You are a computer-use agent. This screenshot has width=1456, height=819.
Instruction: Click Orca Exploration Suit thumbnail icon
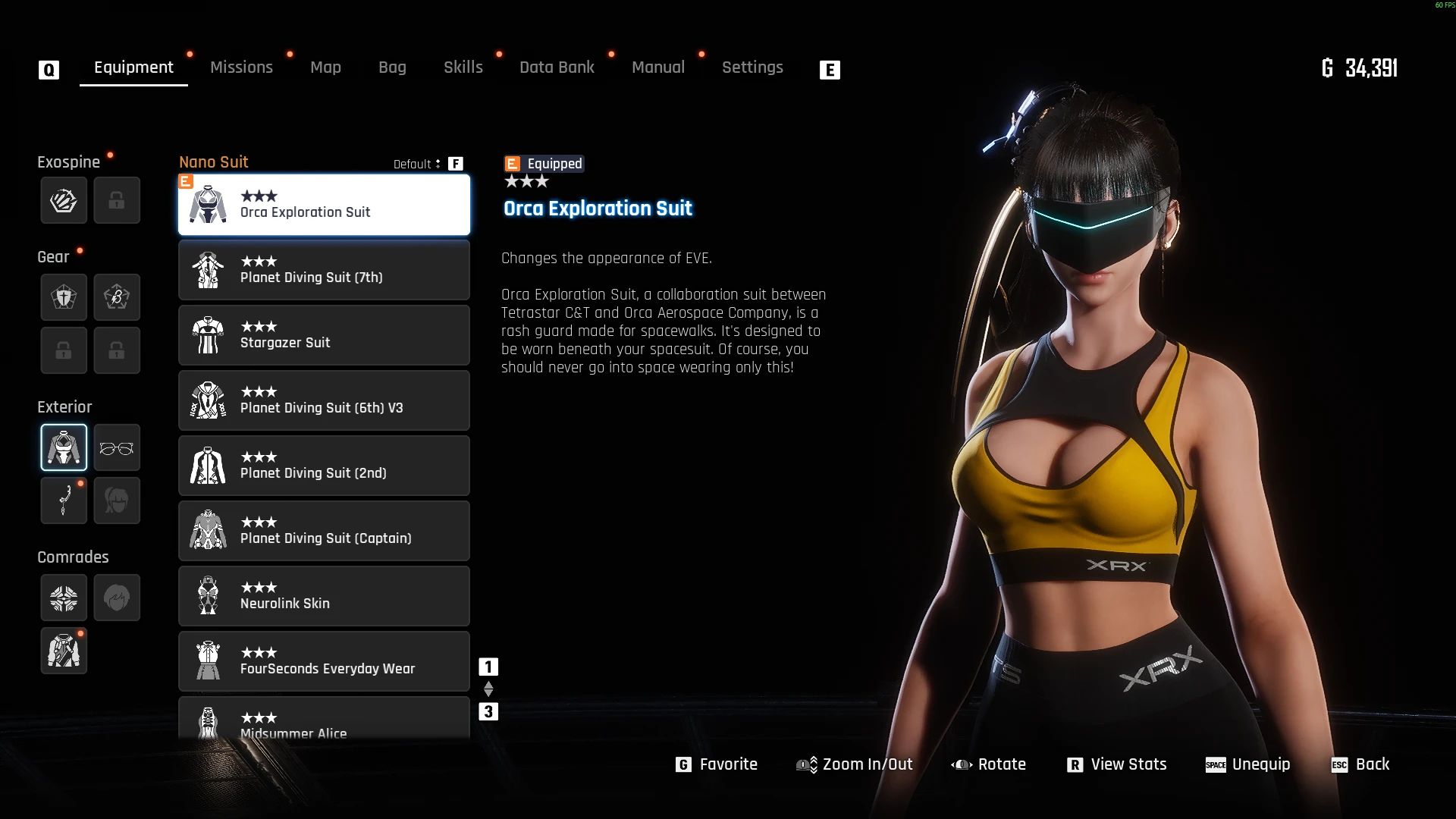tap(208, 205)
